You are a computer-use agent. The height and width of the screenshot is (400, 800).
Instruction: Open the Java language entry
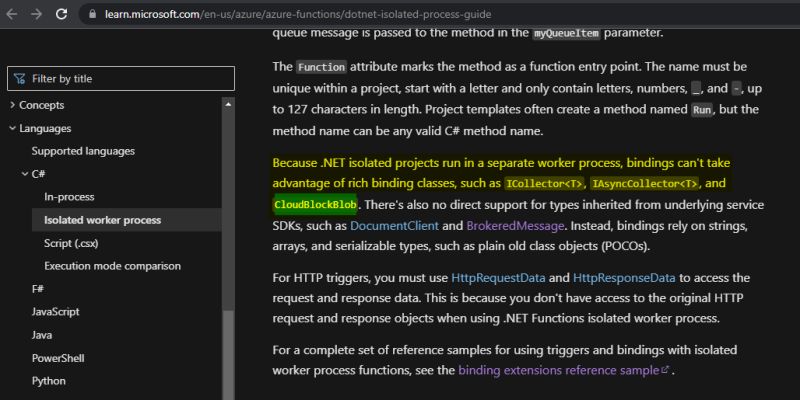coord(42,335)
